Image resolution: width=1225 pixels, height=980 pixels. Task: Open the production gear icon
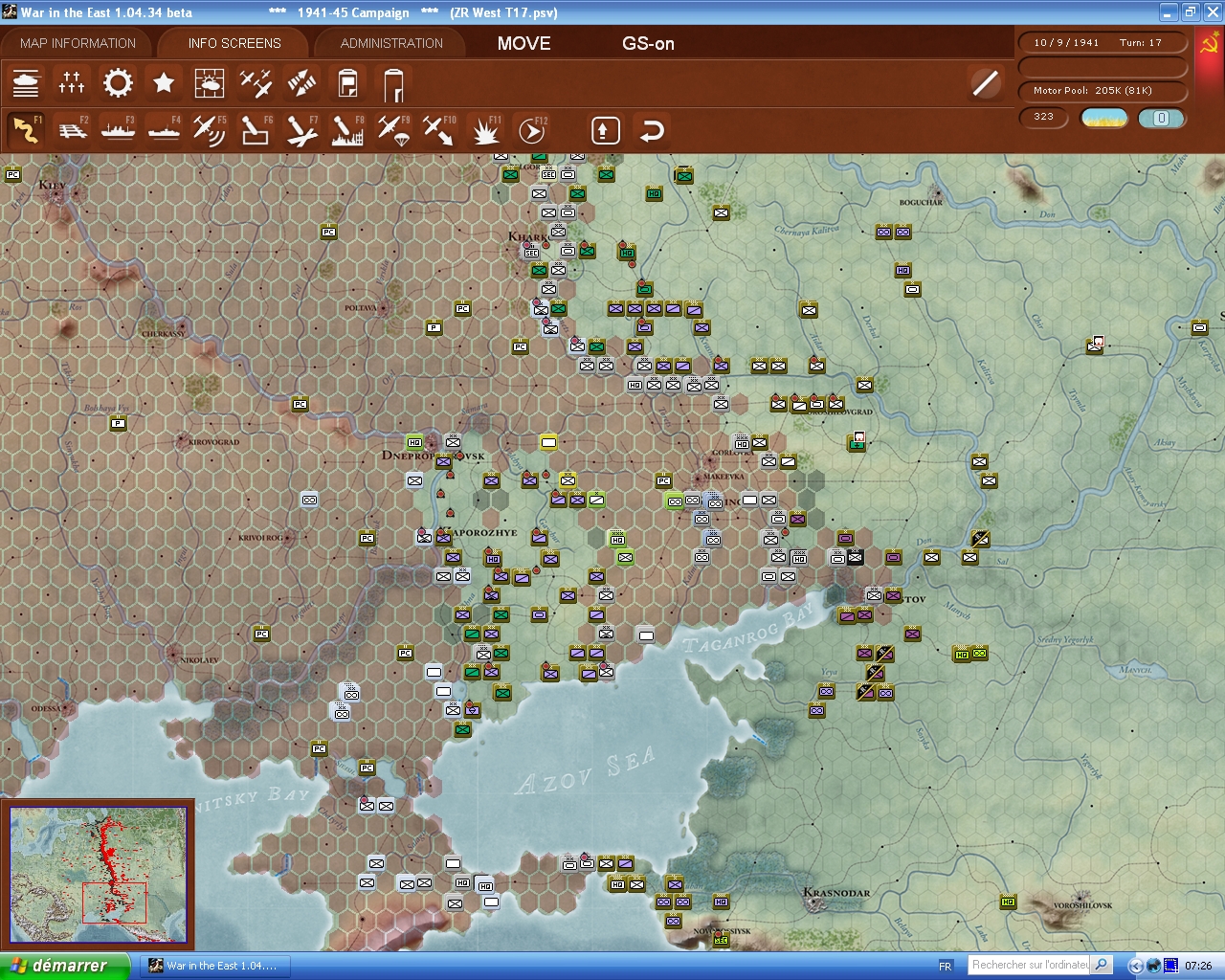point(118,83)
